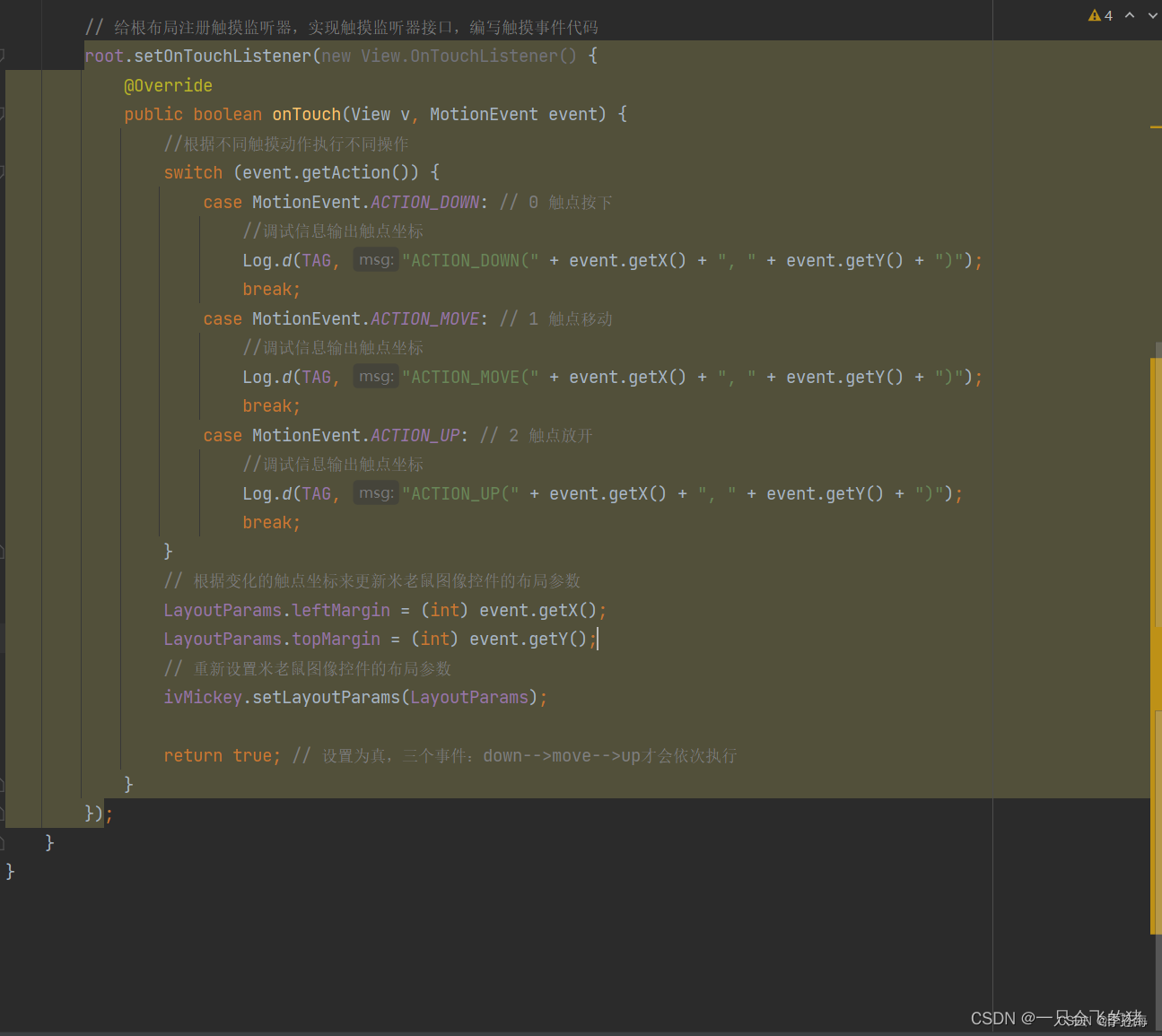The image size is (1162, 1036).
Task: Open the 4 warnings inspection indicator
Action: (1100, 15)
